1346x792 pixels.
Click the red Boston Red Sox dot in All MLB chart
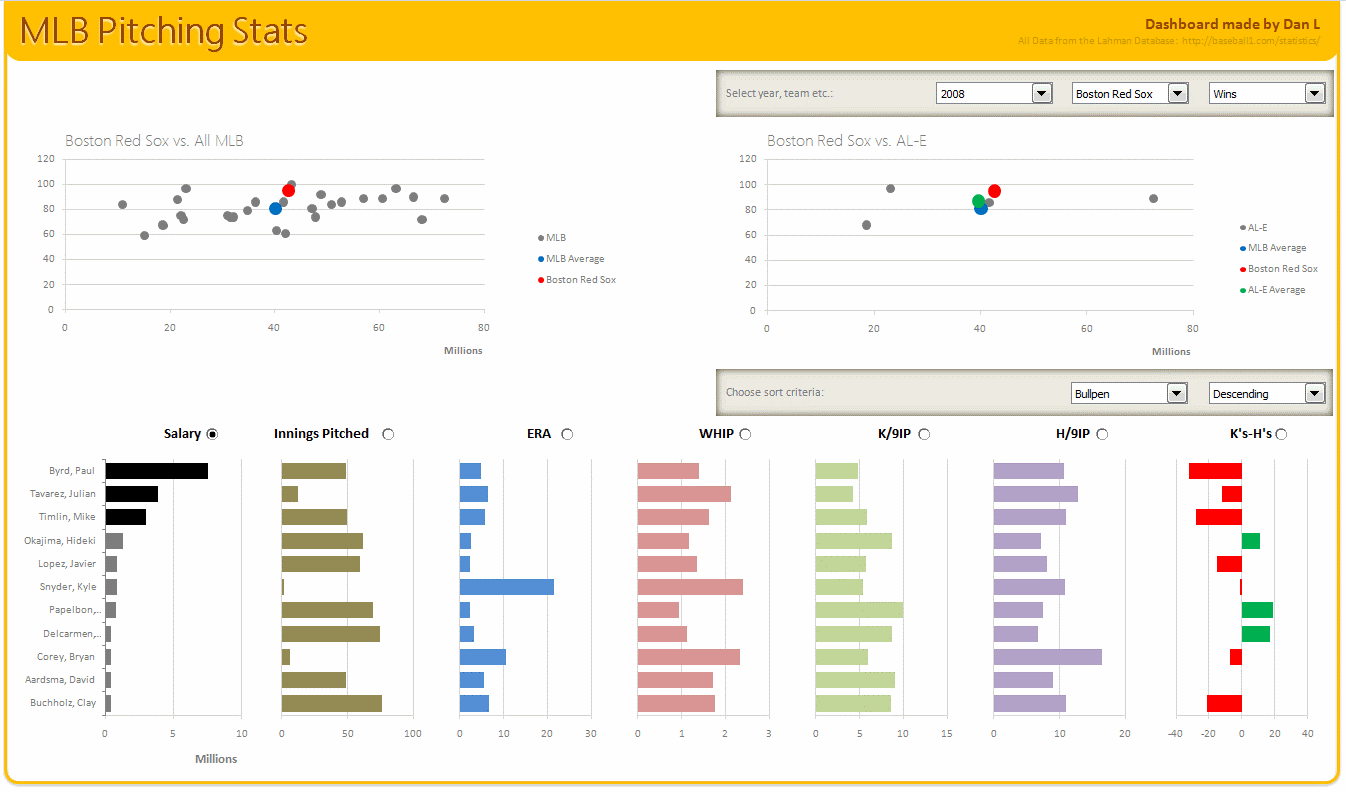[x=288, y=190]
